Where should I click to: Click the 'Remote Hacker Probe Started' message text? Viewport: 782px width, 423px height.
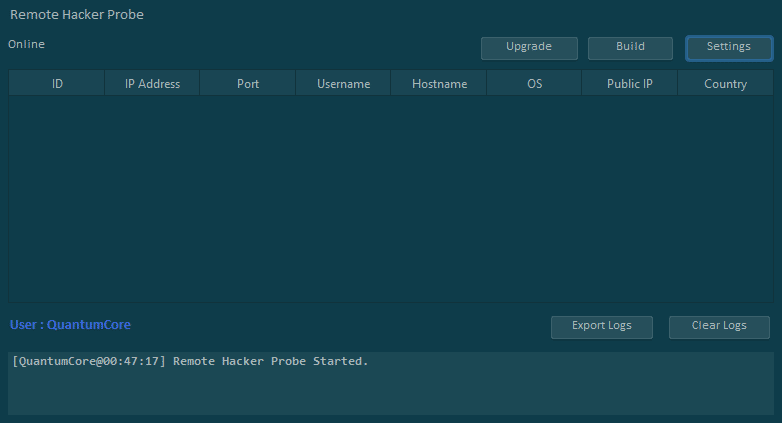270,361
